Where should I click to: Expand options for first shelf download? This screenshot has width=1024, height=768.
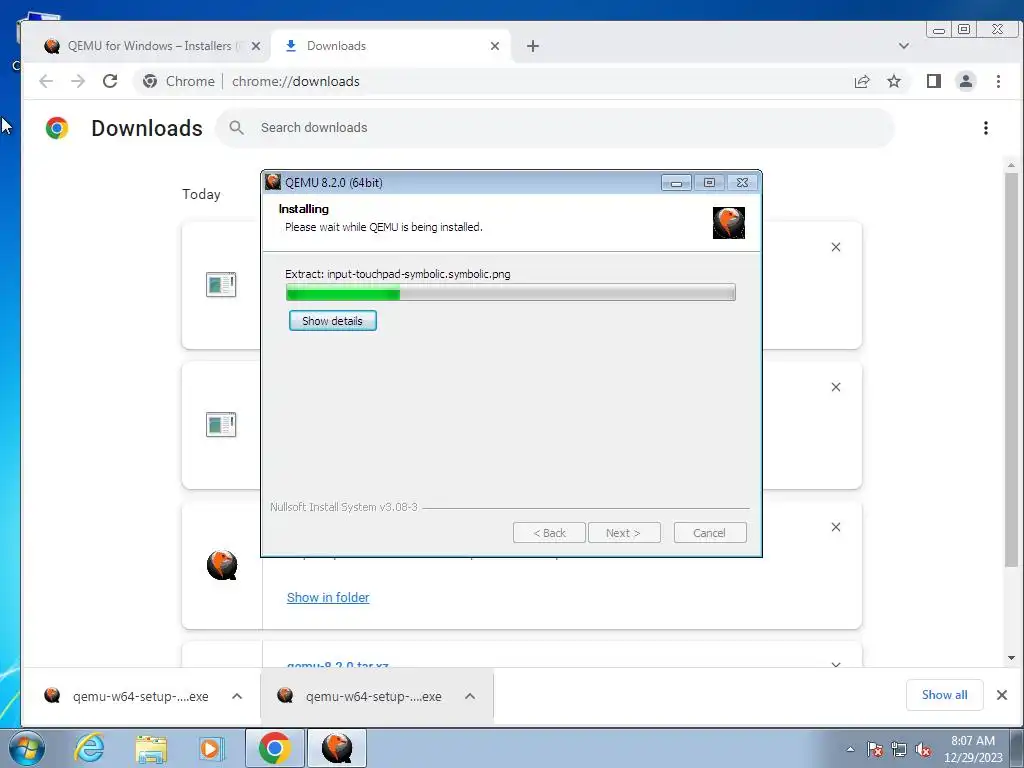tap(237, 696)
